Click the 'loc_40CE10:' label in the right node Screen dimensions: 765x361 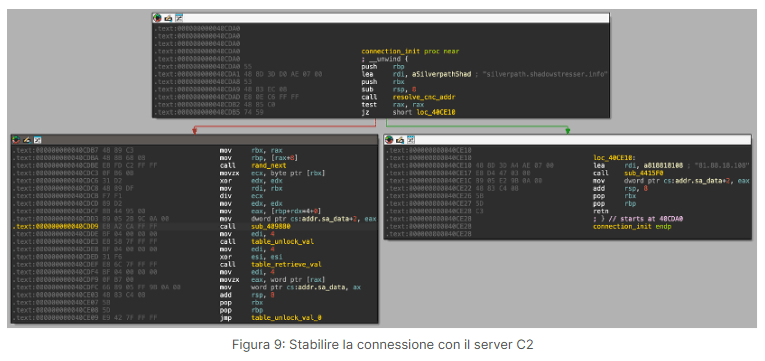(613, 159)
